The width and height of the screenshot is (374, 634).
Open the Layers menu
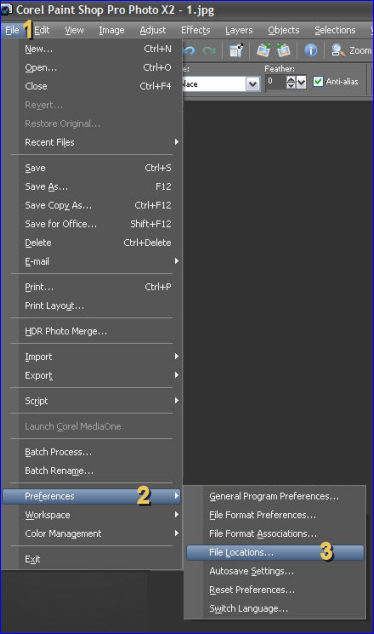[239, 30]
